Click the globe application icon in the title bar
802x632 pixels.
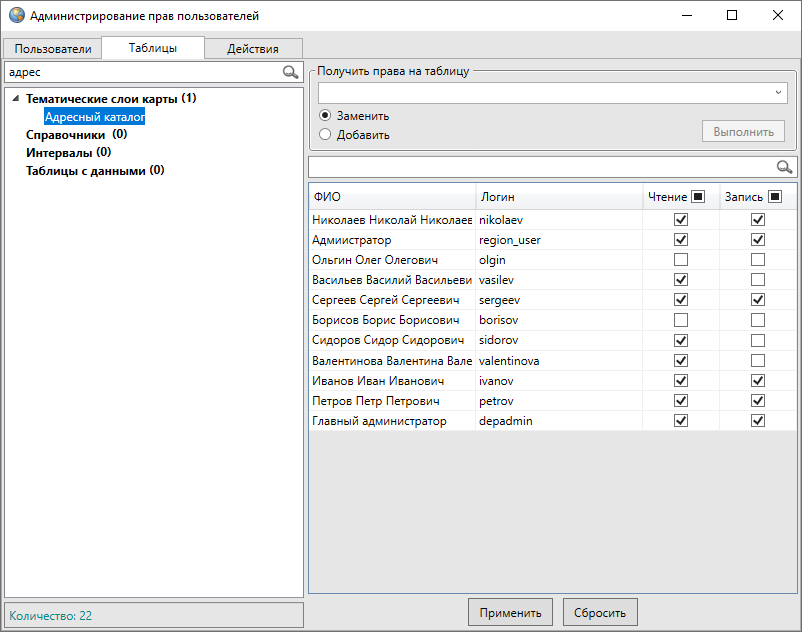(16, 16)
